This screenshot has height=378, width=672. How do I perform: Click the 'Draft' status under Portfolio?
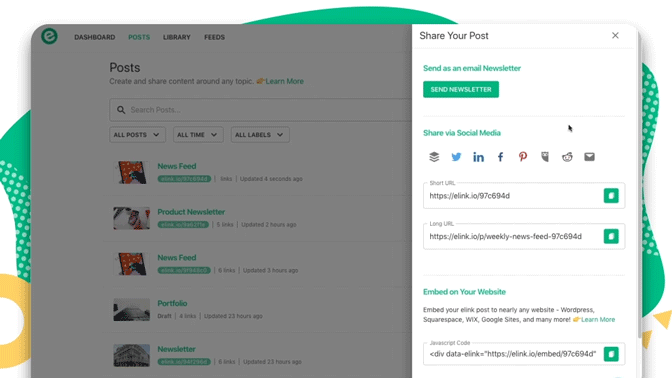[x=164, y=316]
